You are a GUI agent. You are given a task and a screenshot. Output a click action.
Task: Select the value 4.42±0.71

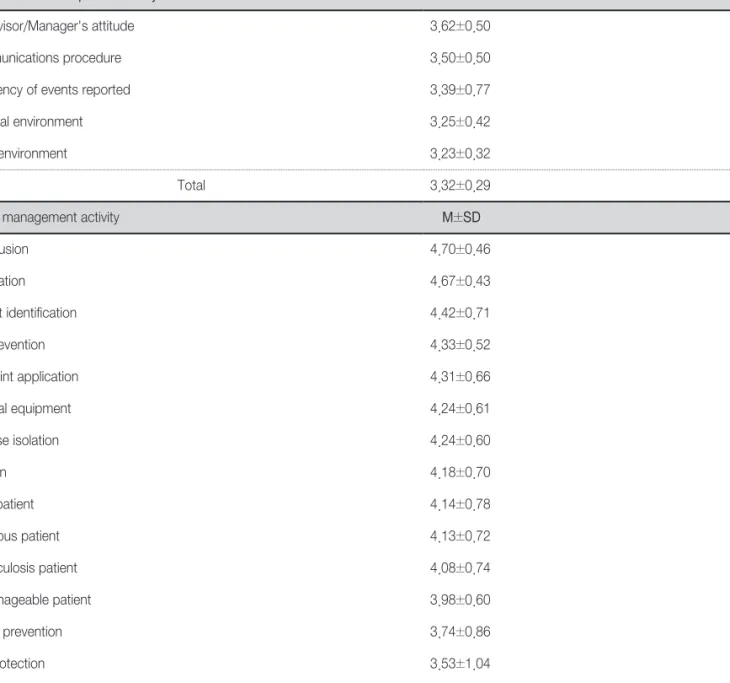[x=460, y=313]
